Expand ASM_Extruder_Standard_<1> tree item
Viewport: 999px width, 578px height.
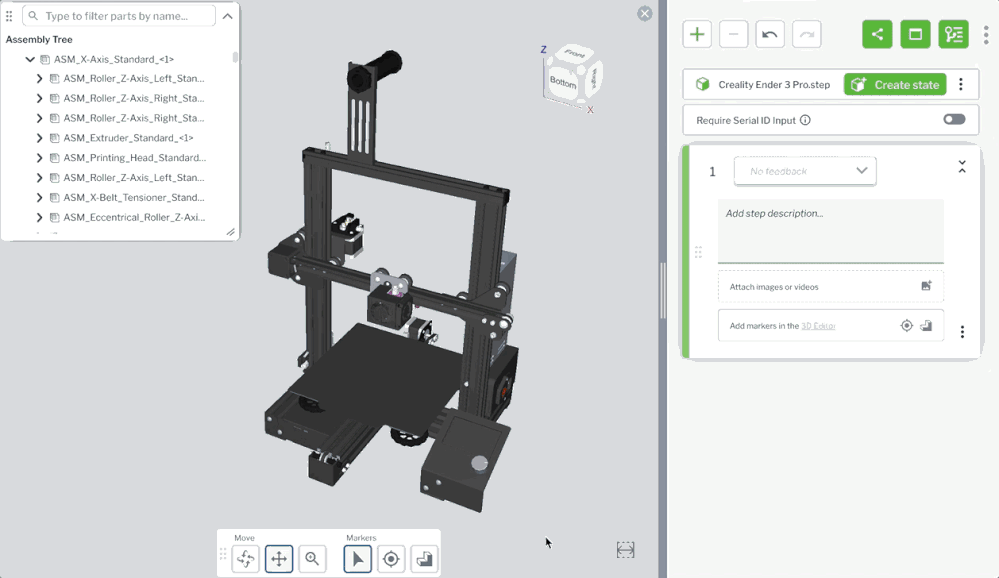coord(39,138)
